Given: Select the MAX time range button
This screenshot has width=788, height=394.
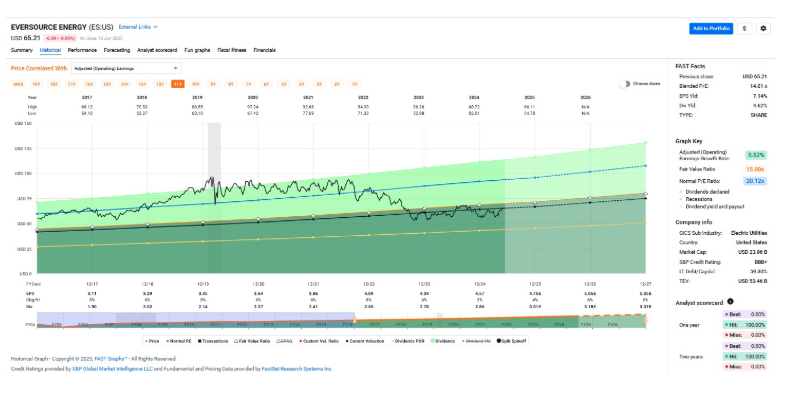Looking at the screenshot, I should click(x=19, y=84).
